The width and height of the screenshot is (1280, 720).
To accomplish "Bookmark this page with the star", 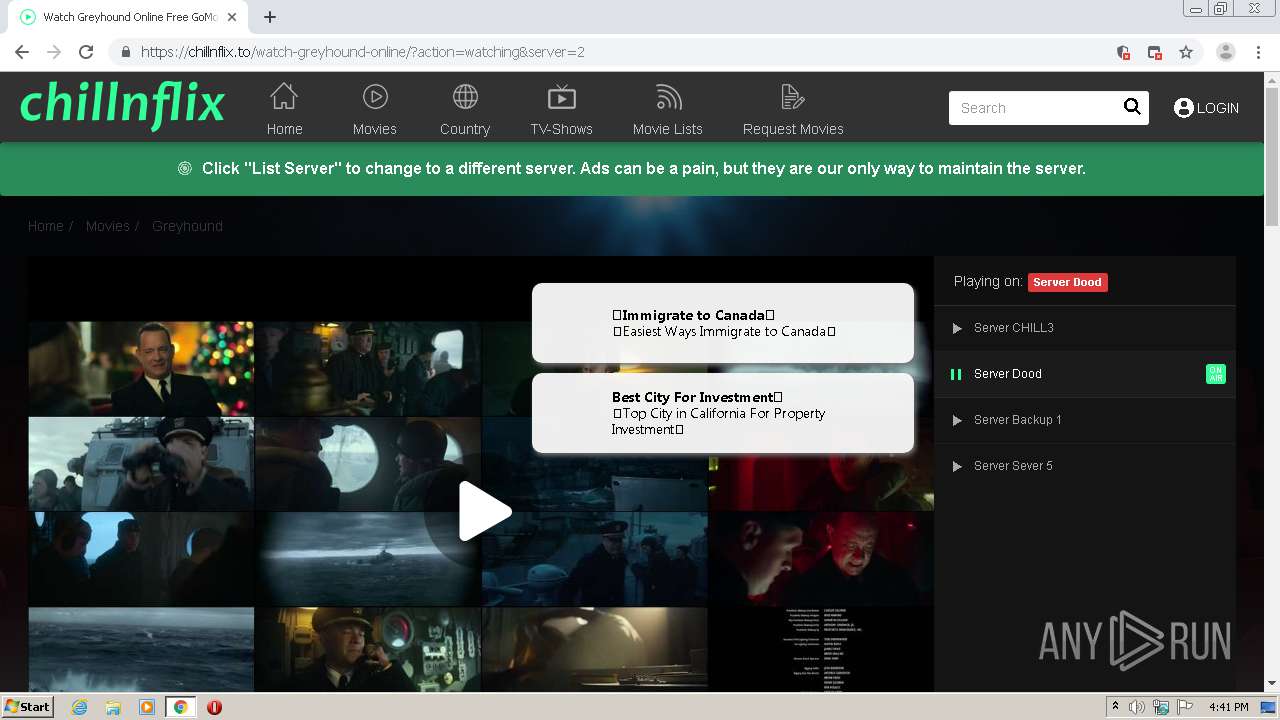I will [1186, 52].
